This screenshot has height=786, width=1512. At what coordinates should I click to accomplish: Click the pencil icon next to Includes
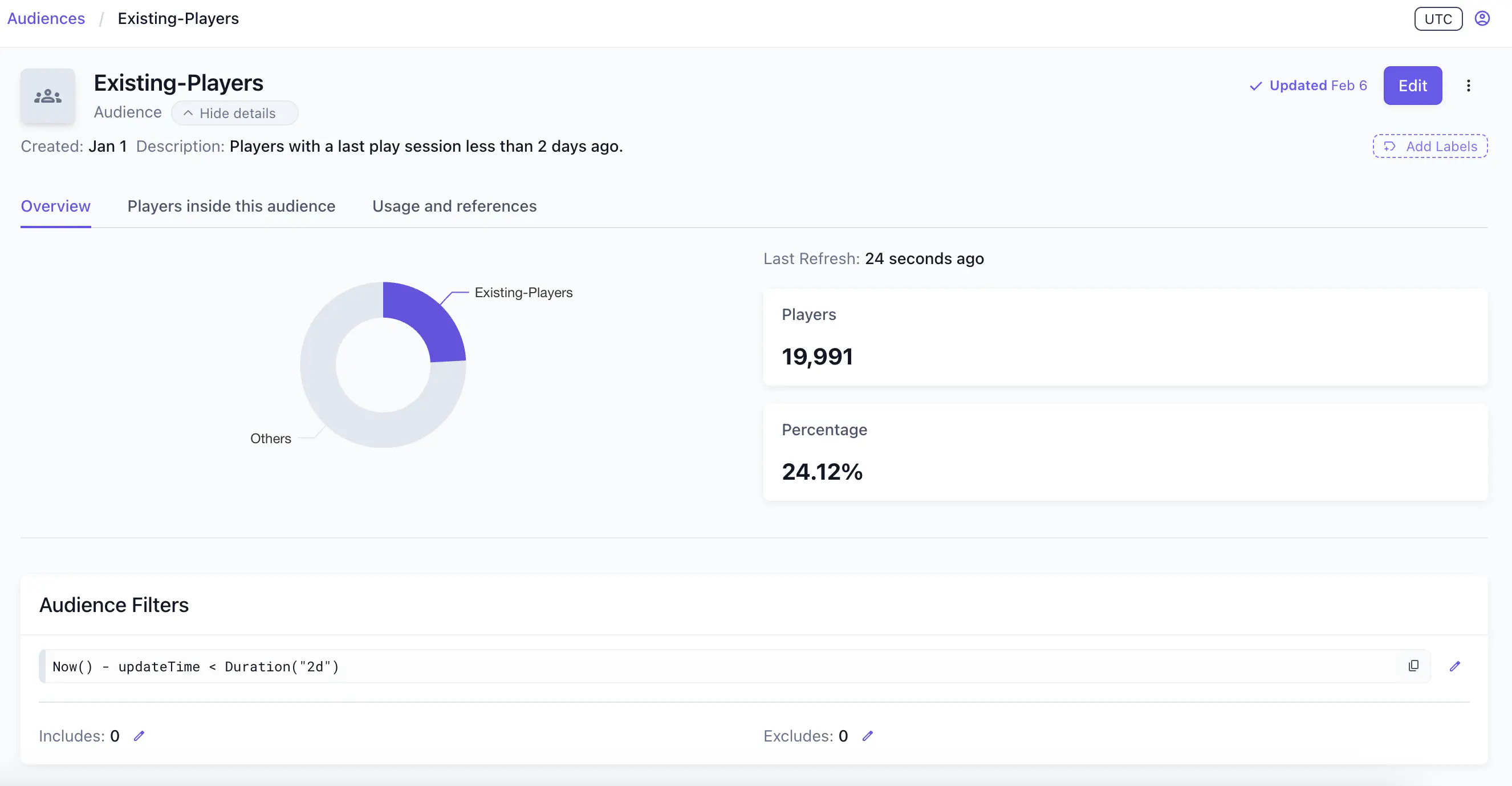[140, 735]
